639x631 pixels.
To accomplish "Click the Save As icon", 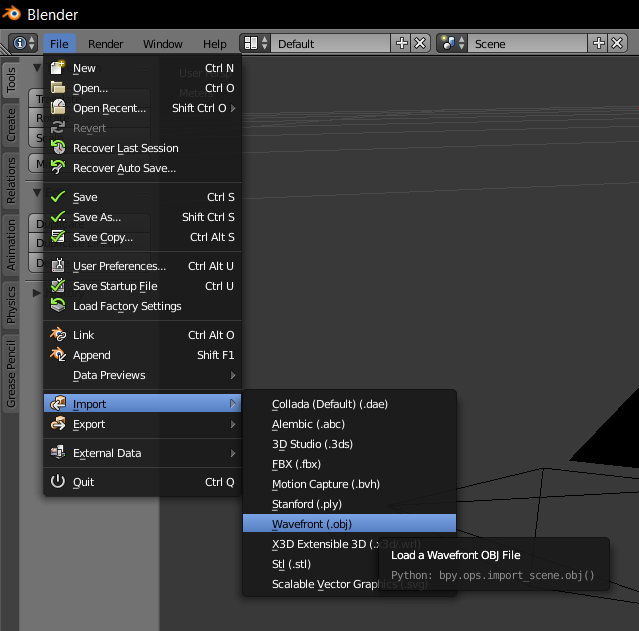I will click(57, 217).
